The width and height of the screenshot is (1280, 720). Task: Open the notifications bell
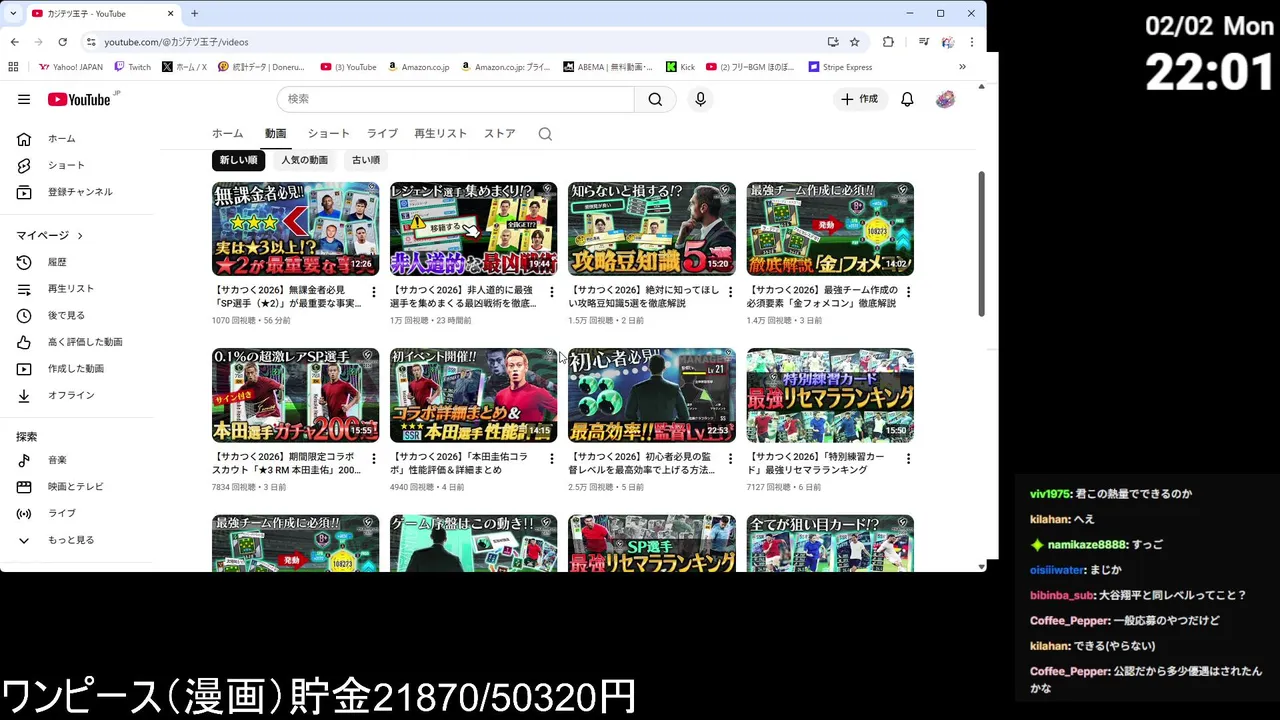(907, 99)
